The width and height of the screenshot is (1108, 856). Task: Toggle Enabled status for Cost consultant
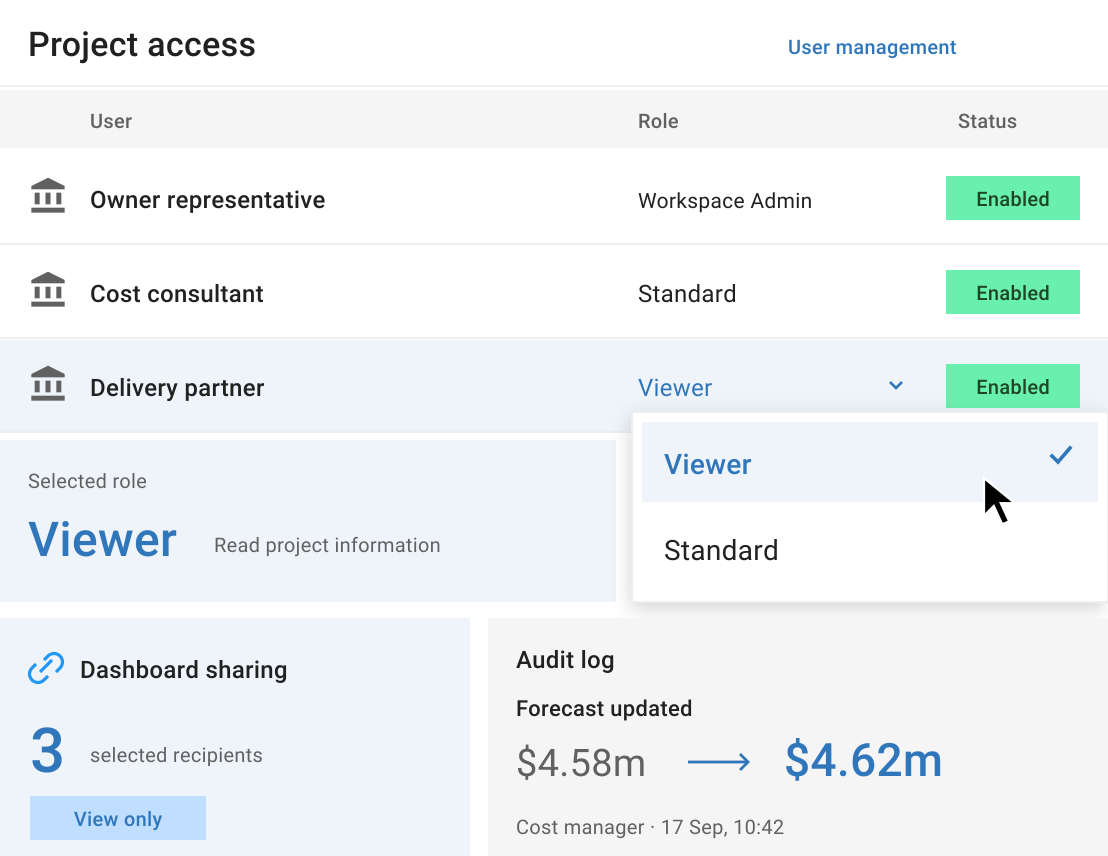tap(1013, 292)
